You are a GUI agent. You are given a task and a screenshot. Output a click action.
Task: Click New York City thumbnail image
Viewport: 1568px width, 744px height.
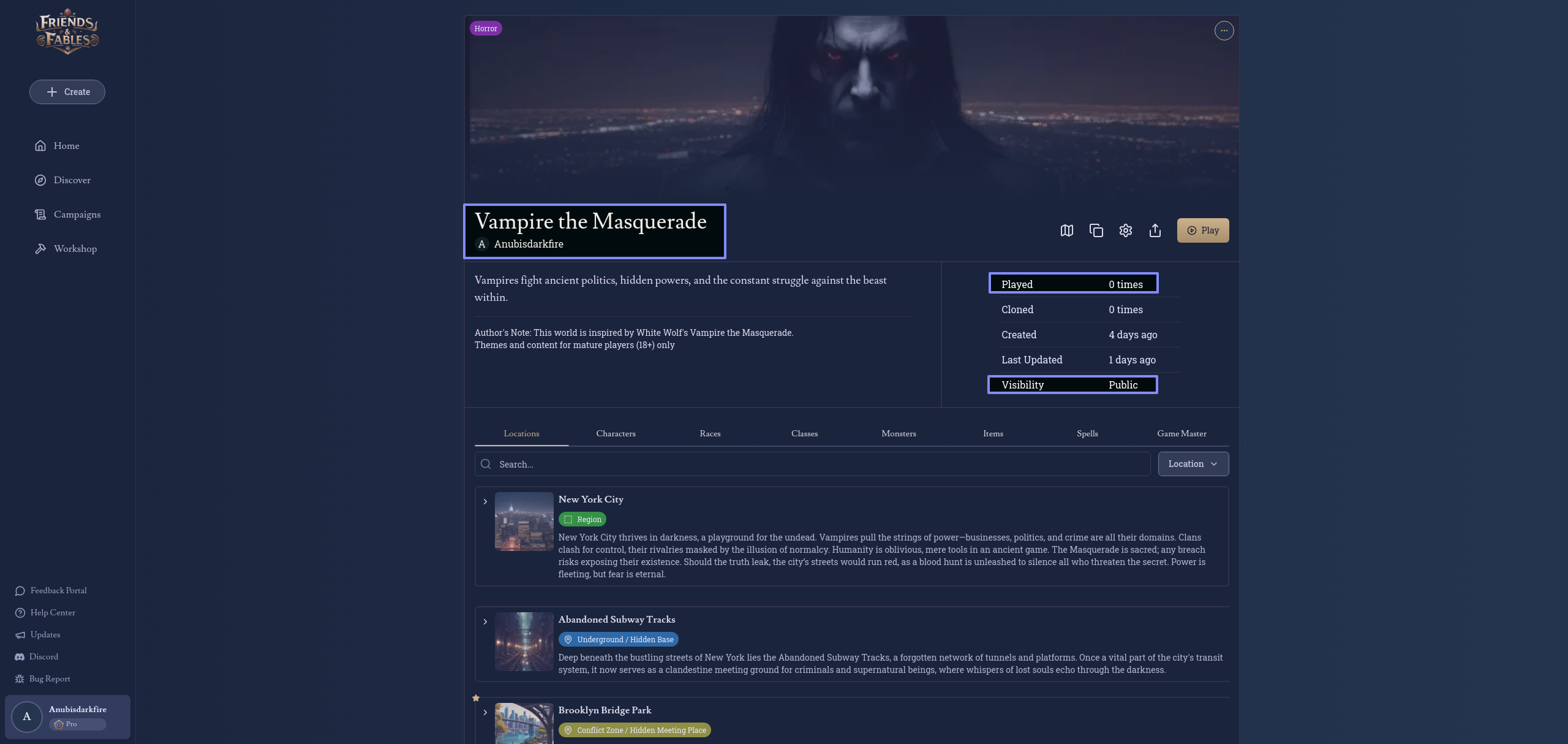click(x=524, y=522)
